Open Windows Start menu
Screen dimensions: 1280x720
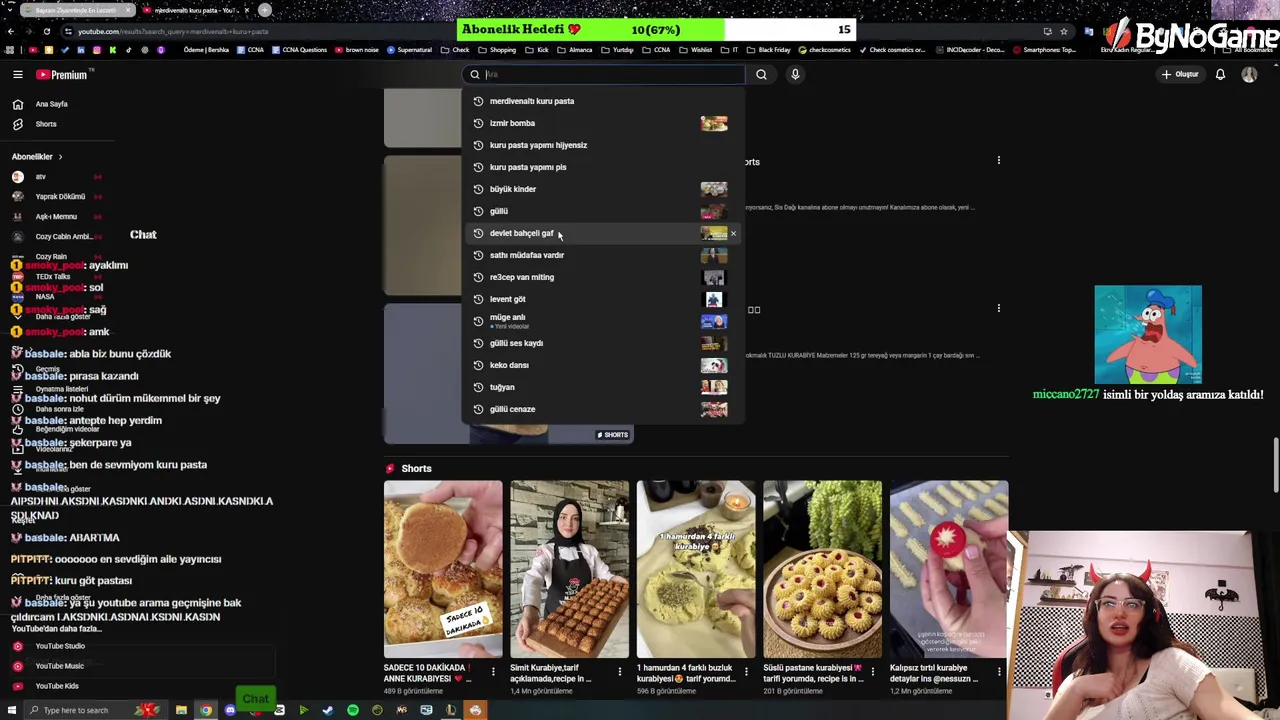tap(14, 710)
